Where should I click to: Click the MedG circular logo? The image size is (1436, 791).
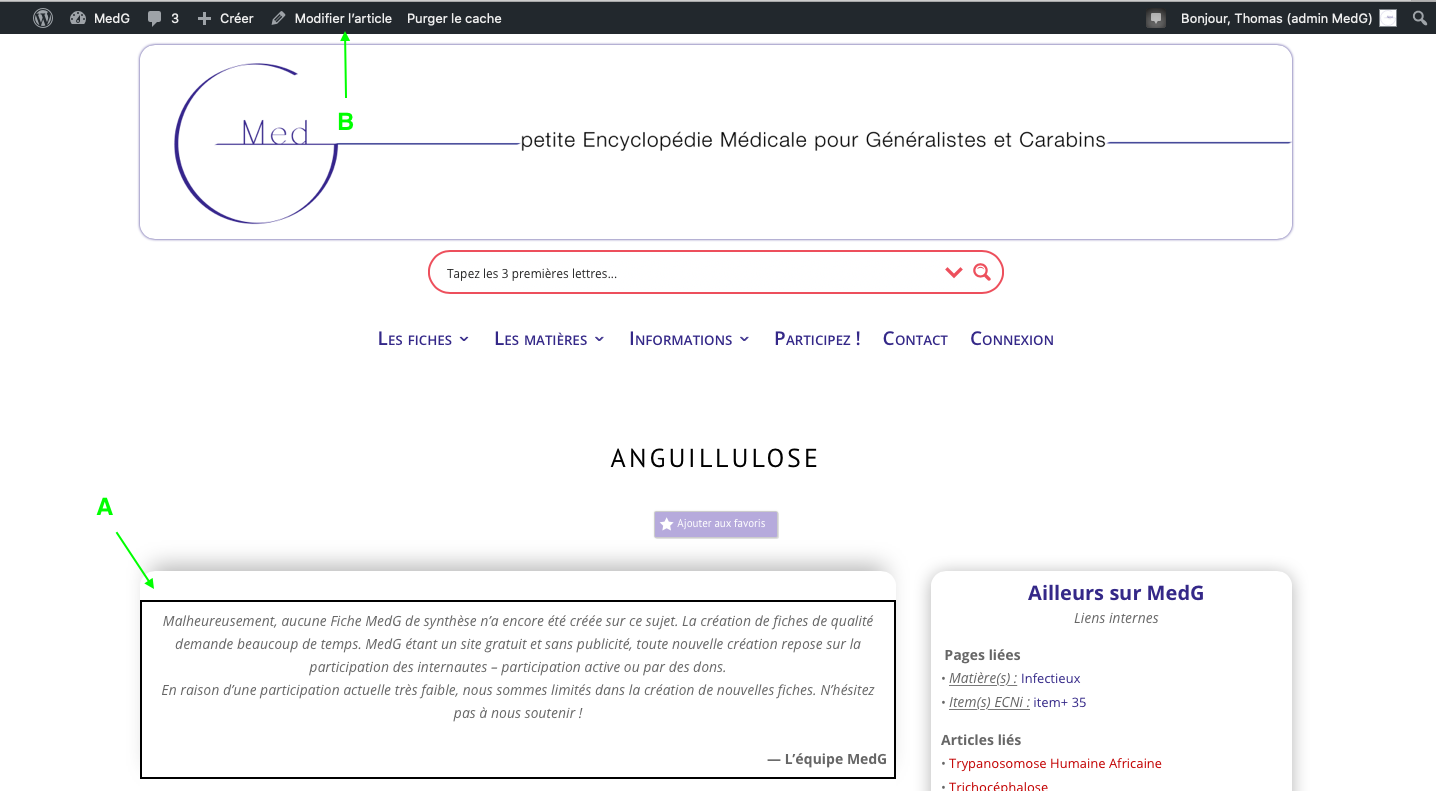[x=257, y=143]
